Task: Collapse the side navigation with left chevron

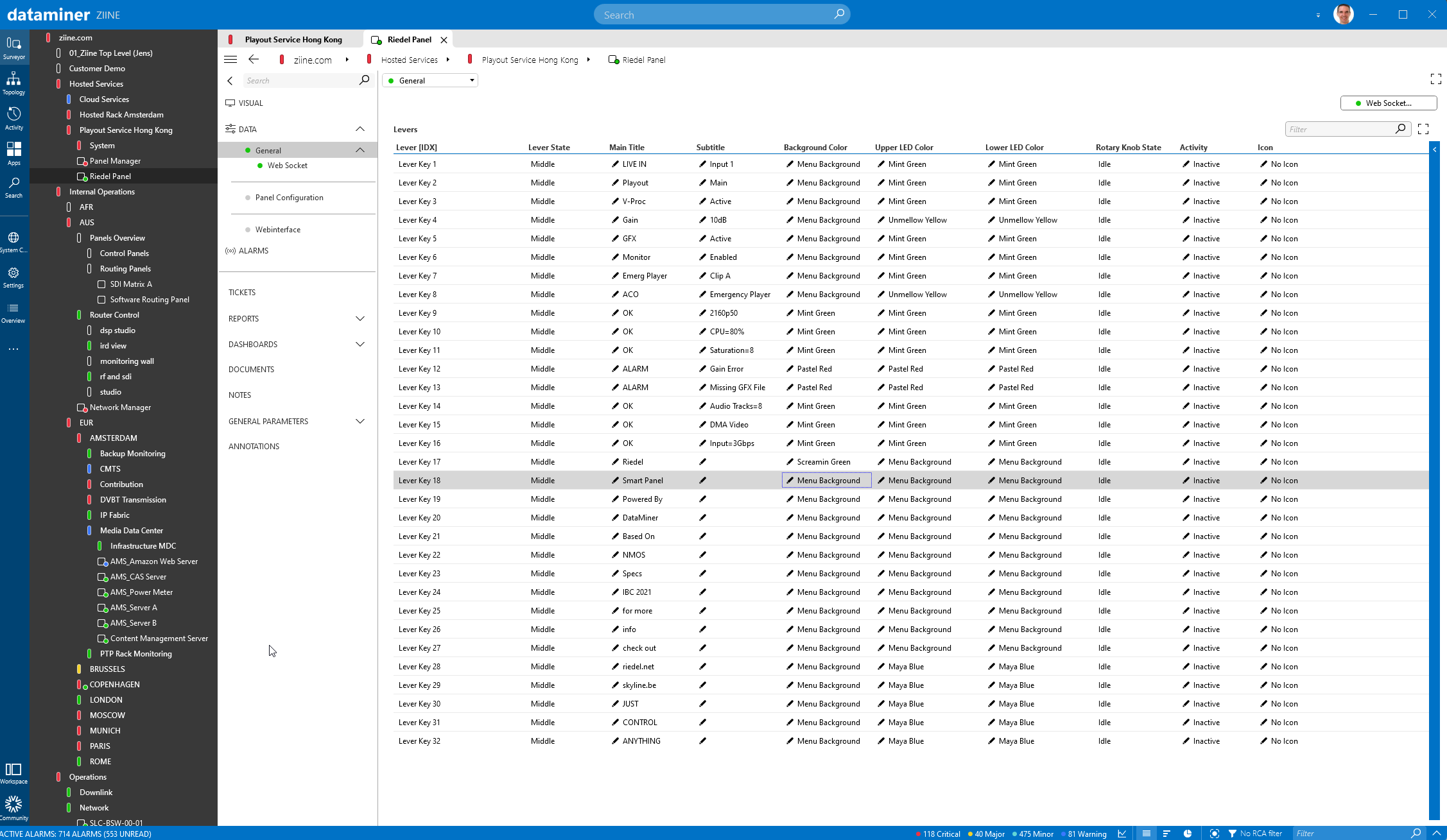Action: 230,81
